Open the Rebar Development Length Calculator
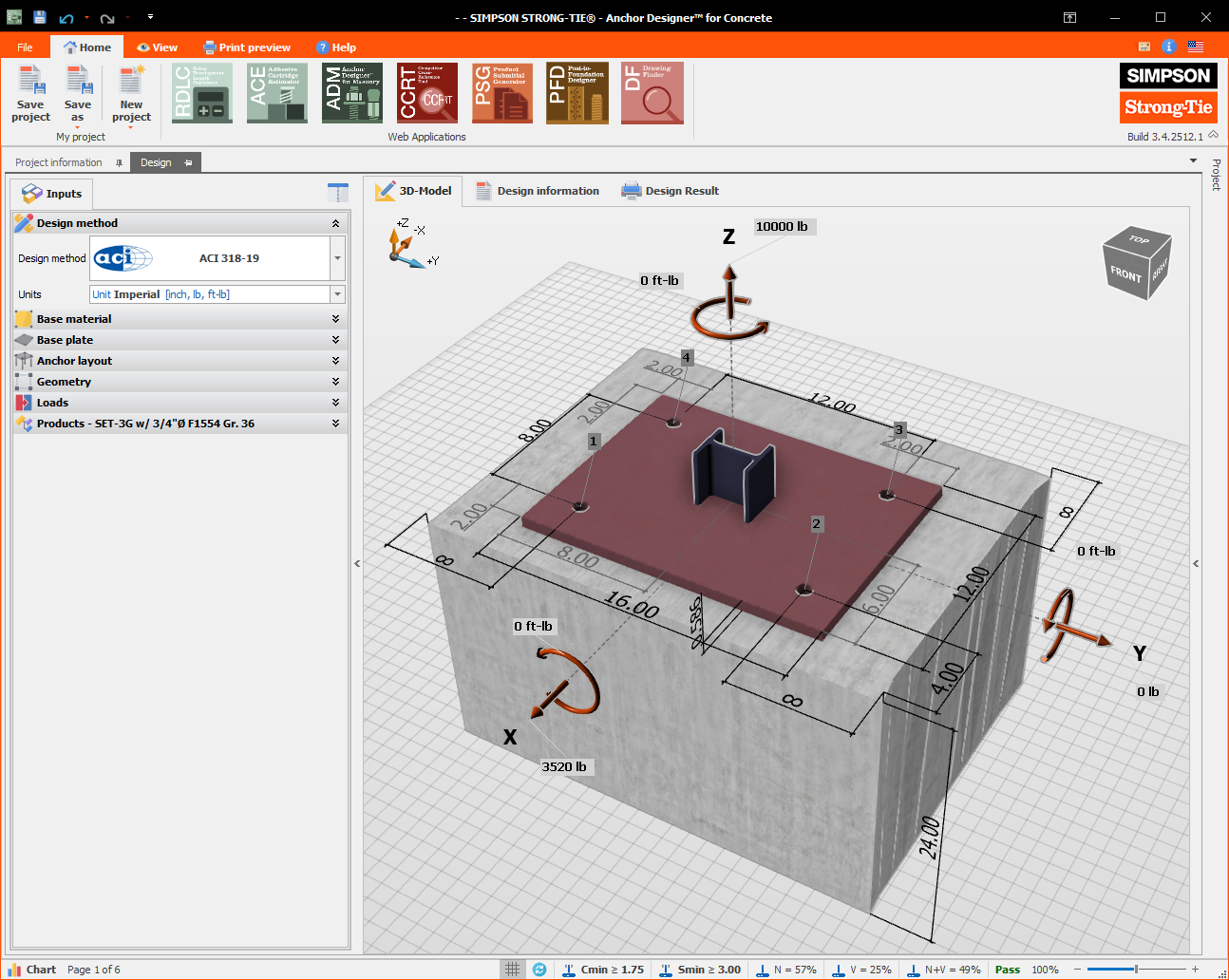The image size is (1229, 980). click(x=201, y=93)
